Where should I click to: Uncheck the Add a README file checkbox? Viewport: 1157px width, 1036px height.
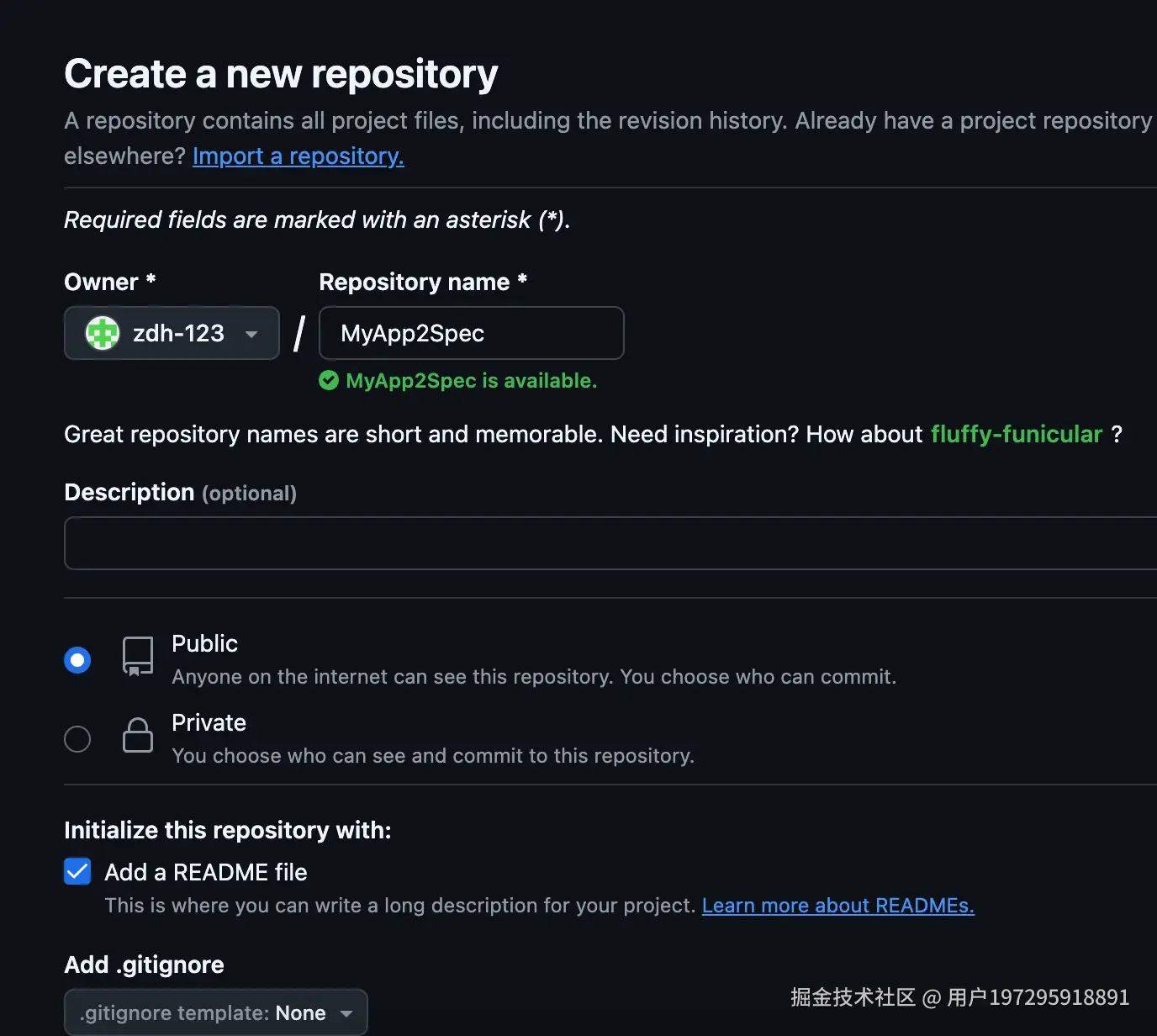[x=77, y=871]
